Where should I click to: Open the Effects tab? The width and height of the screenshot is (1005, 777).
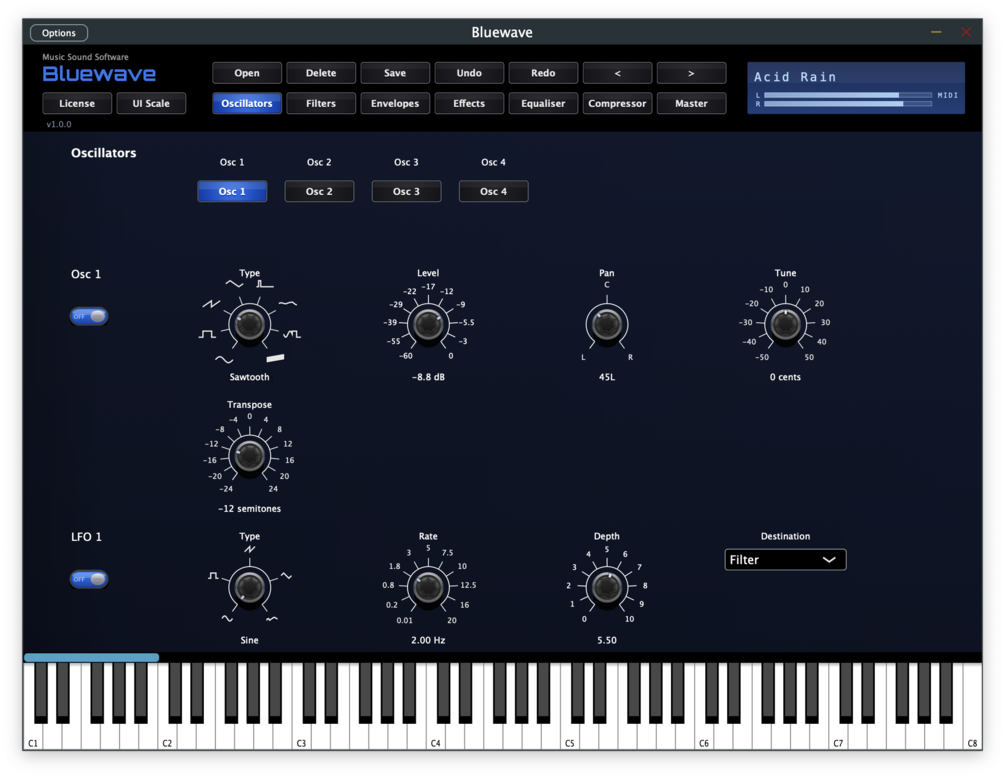[469, 103]
